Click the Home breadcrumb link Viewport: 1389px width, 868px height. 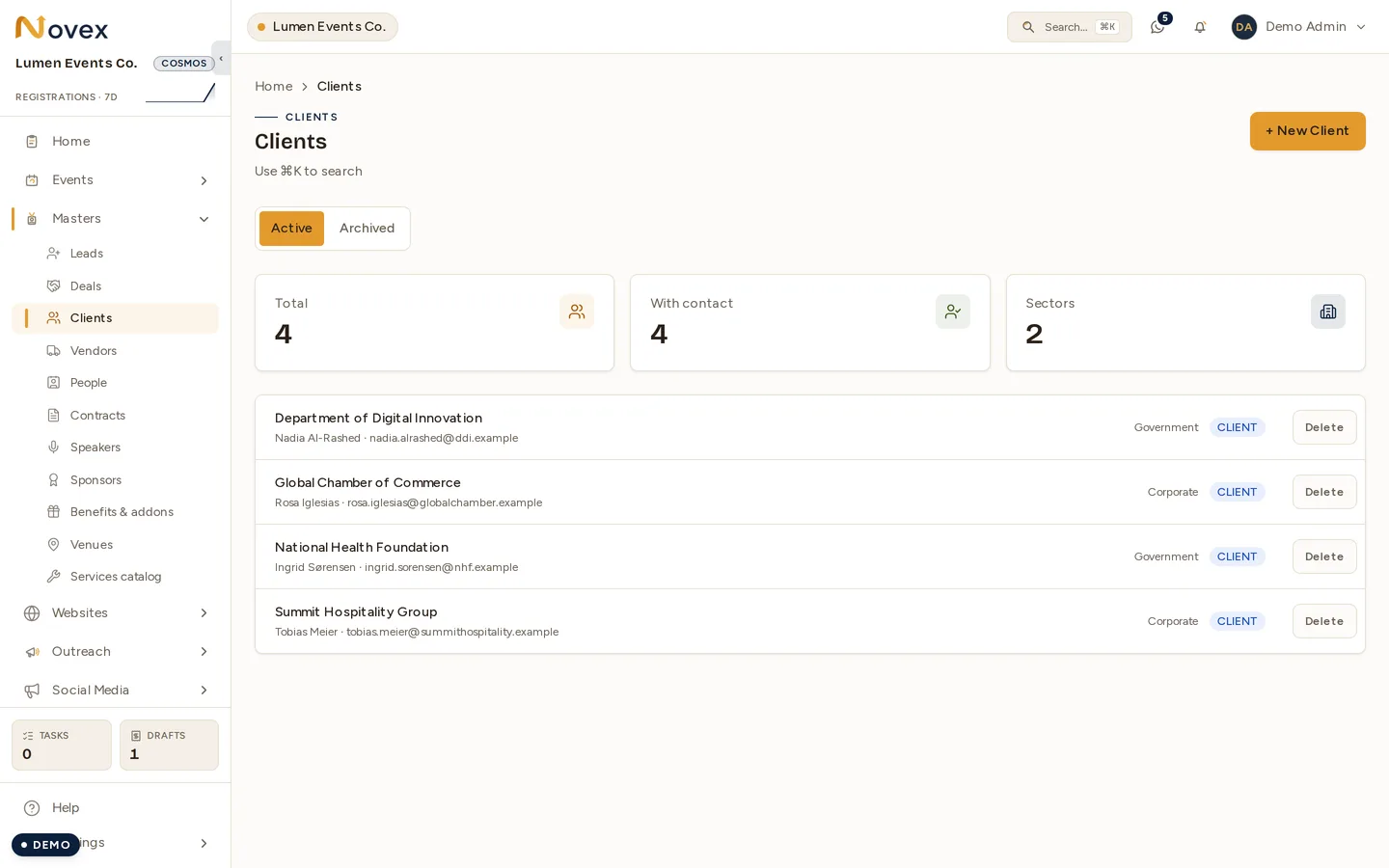274,87
